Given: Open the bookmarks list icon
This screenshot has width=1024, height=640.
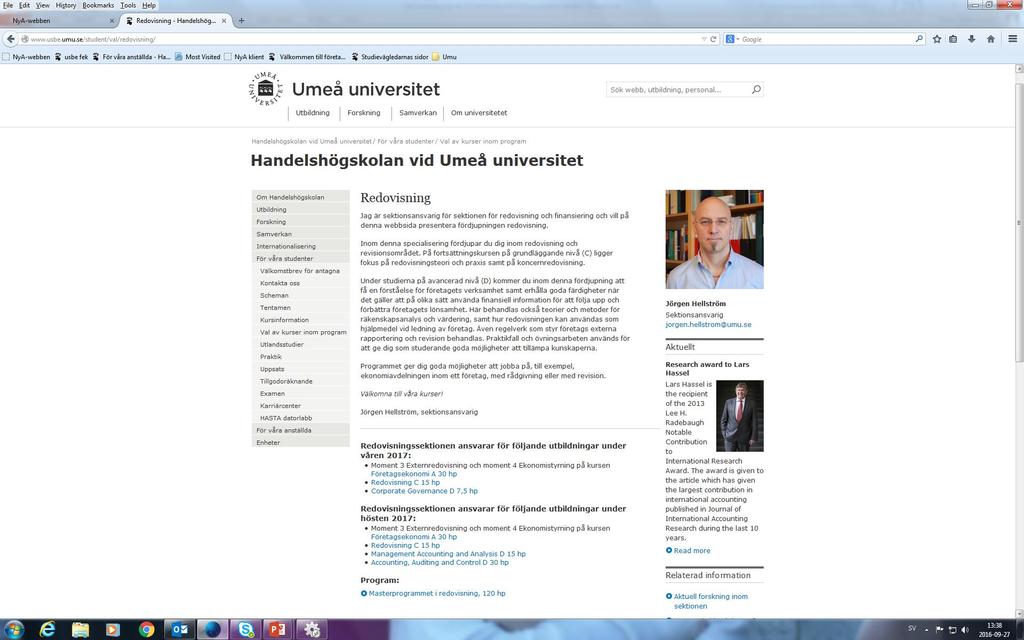Looking at the screenshot, I should pos(953,39).
